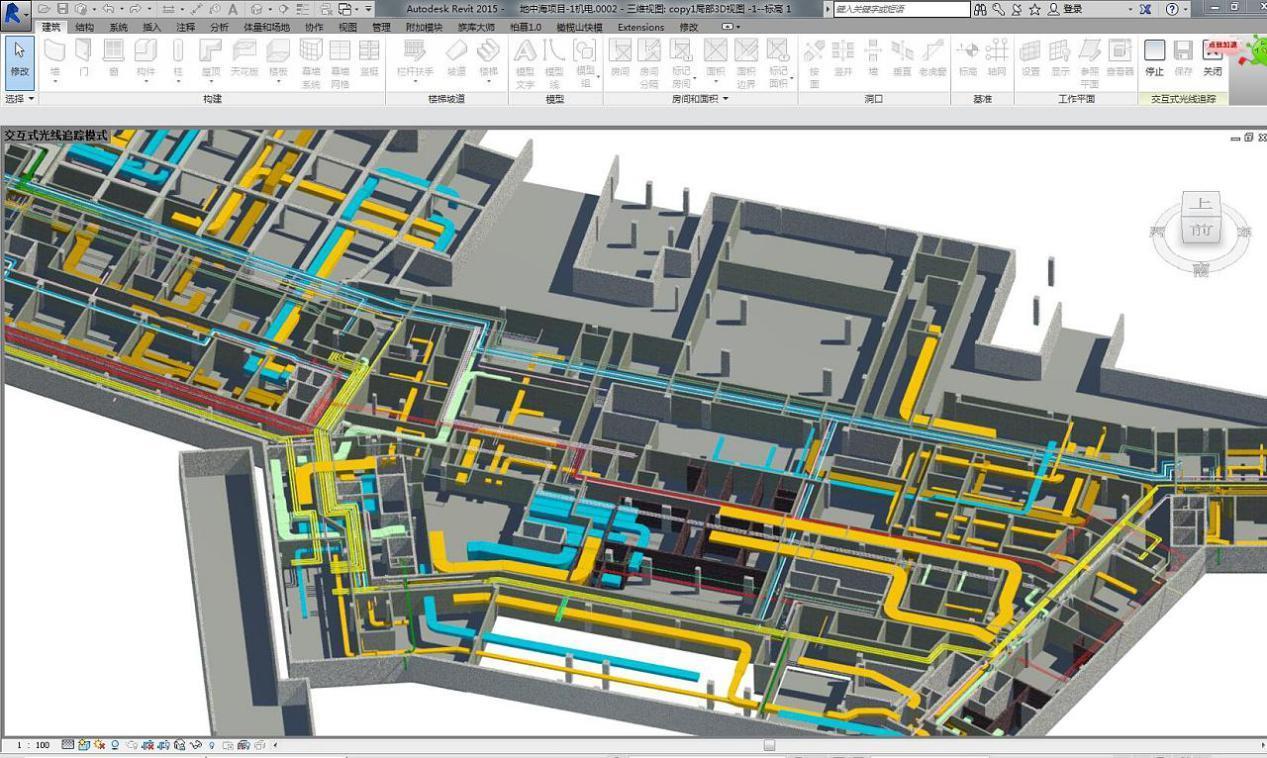The image size is (1267, 758).
Task: Click the Save icon in quick access toolbar
Action: coord(62,9)
